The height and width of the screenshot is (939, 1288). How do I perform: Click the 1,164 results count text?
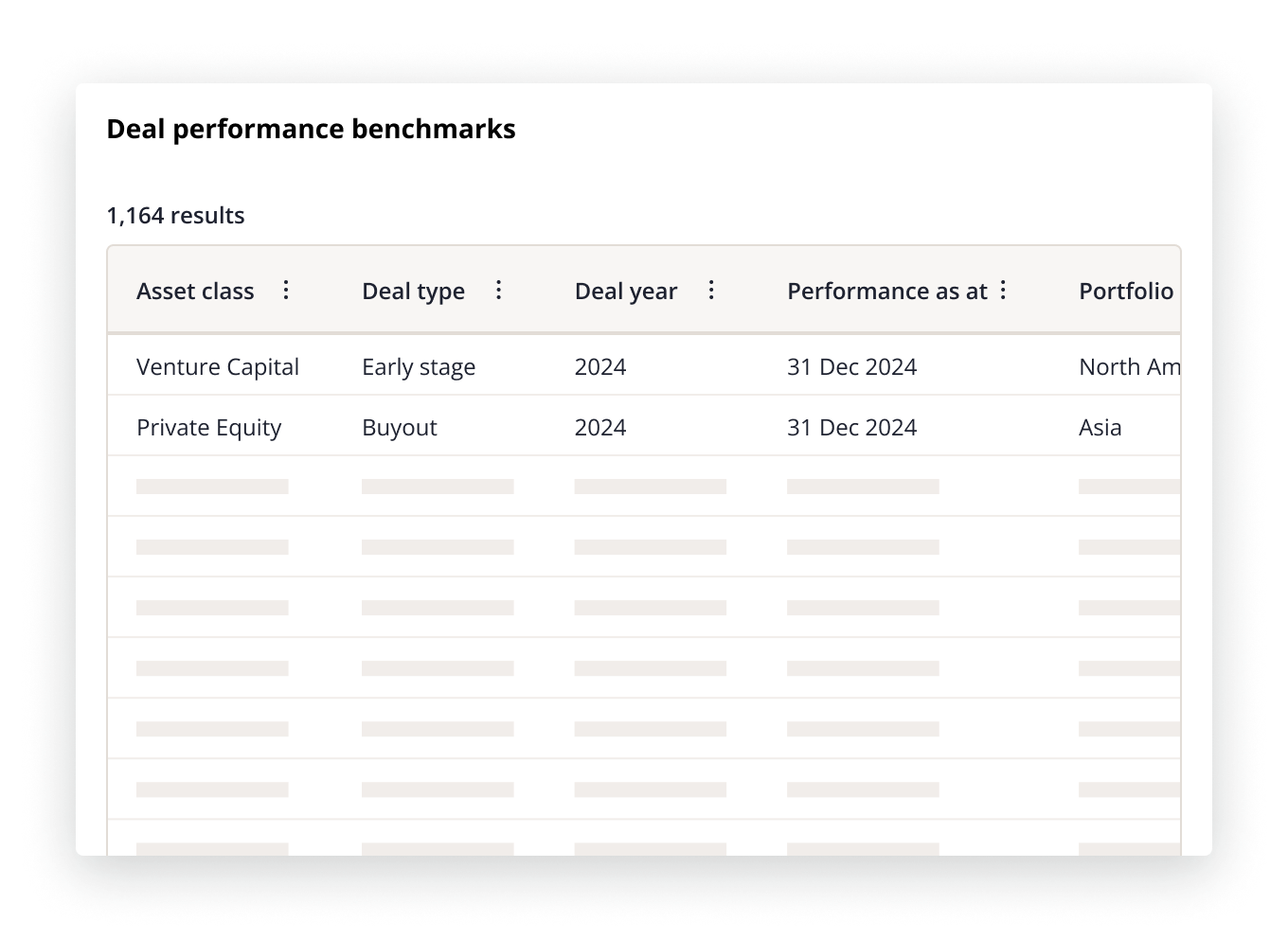pos(175,216)
